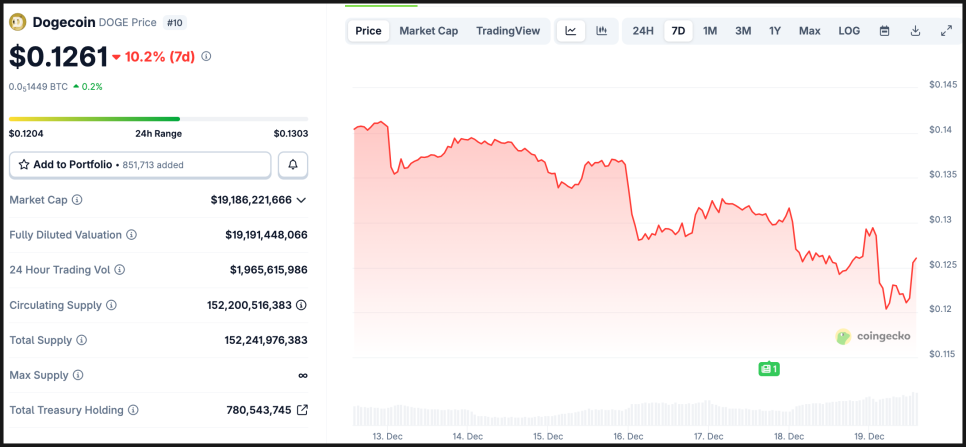966x447 pixels.
Task: Select the 1Y time range
Action: point(775,31)
